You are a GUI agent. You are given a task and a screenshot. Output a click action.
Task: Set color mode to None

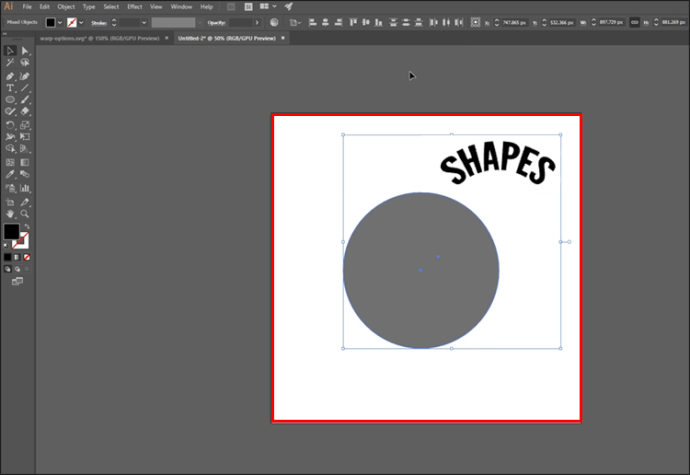click(x=27, y=257)
